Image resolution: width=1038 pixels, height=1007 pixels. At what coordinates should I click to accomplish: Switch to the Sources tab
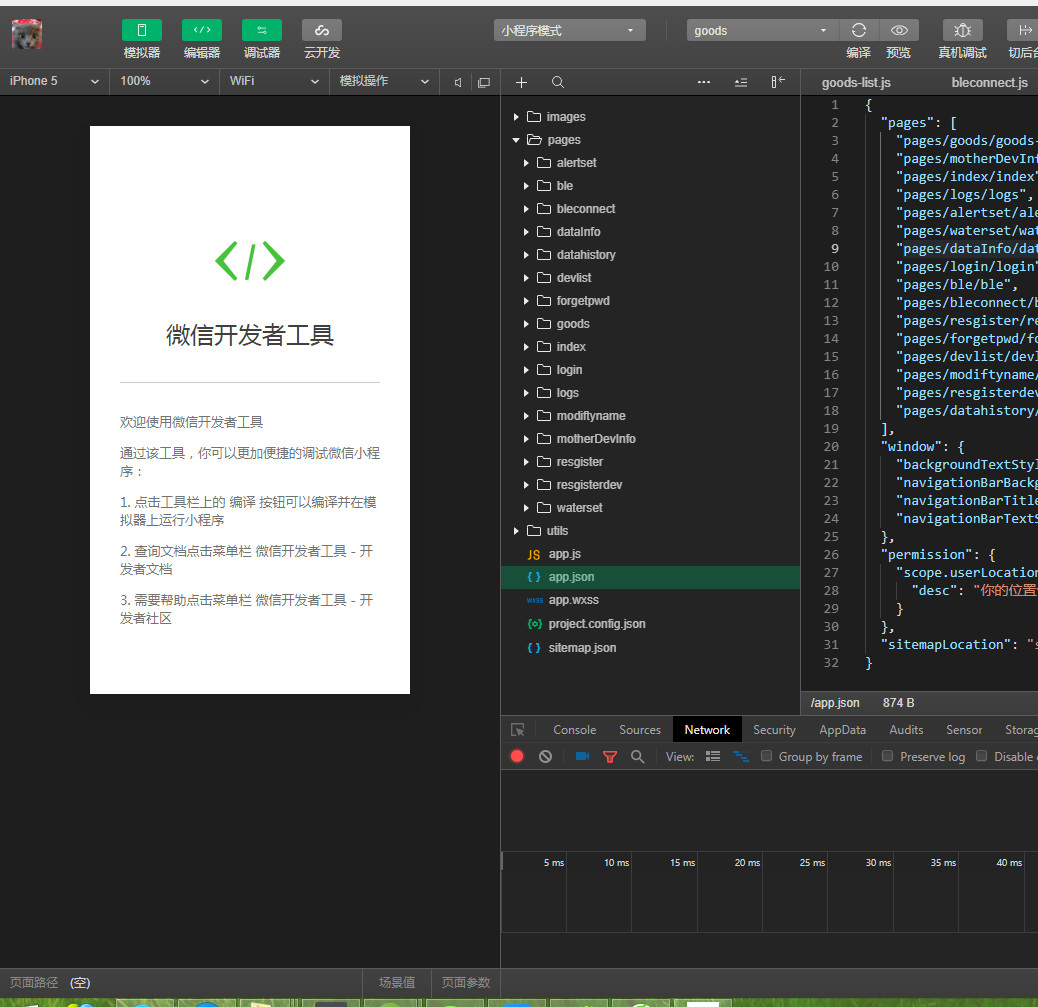tap(639, 730)
